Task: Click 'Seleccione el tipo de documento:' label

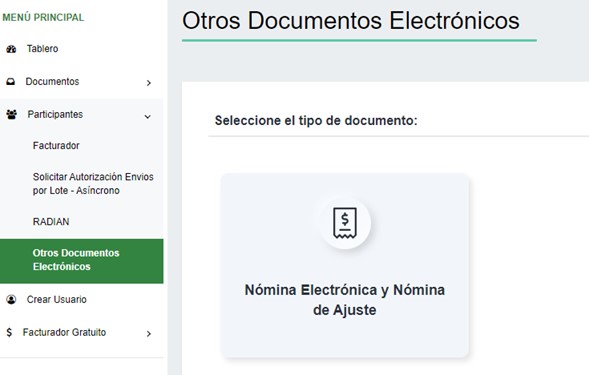Action: [x=316, y=121]
